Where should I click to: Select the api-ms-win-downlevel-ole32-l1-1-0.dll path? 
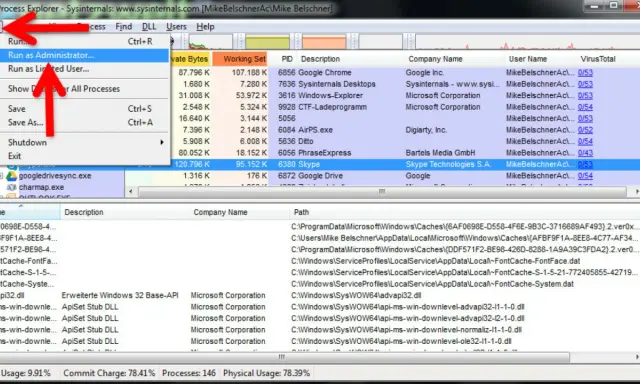(401, 341)
